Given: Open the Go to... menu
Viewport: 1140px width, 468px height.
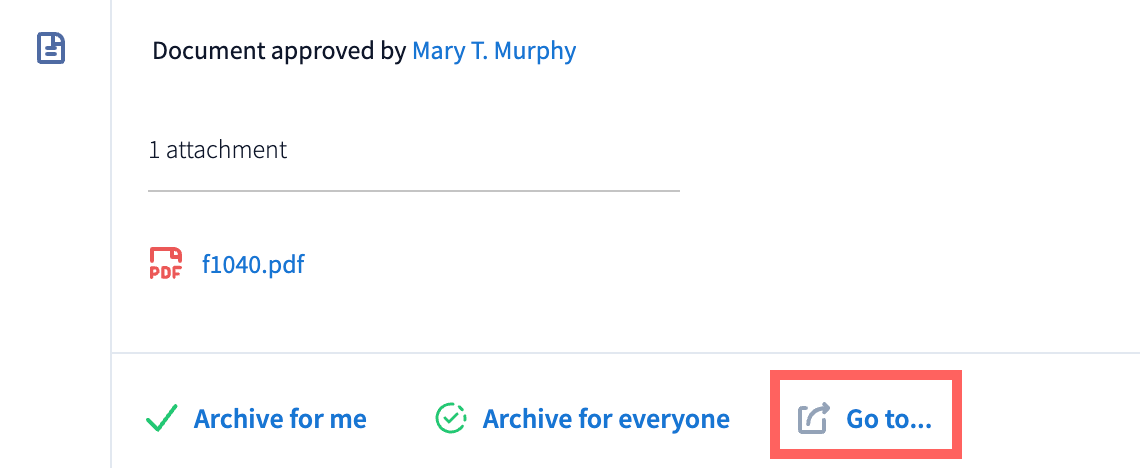Looking at the screenshot, I should [x=888, y=418].
